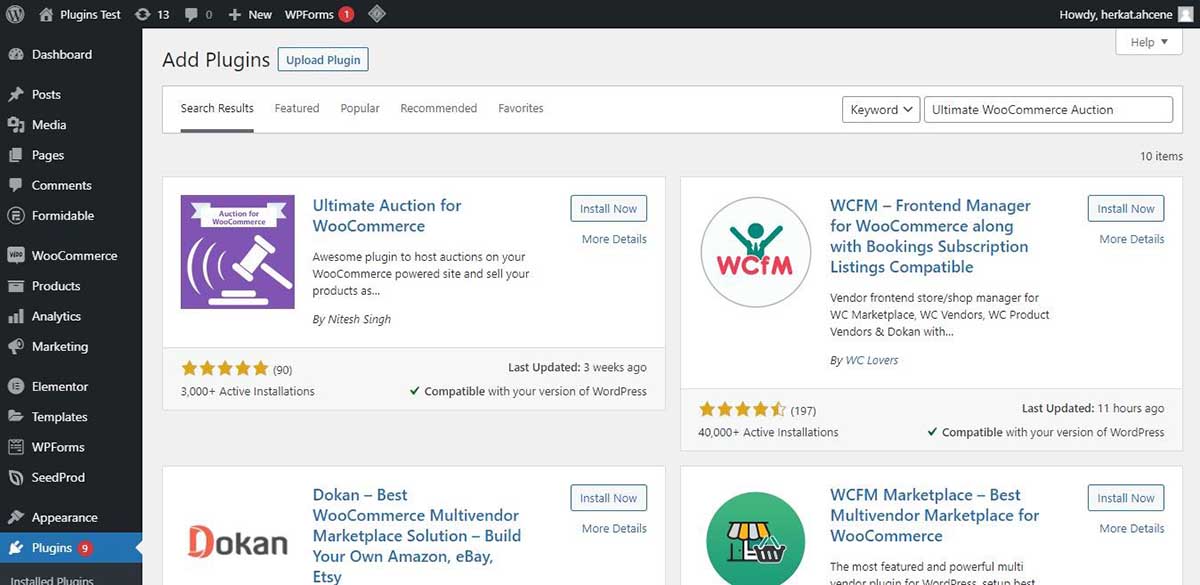Open WPForms item in top admin bar
Image resolution: width=1200 pixels, height=585 pixels.
coord(320,14)
